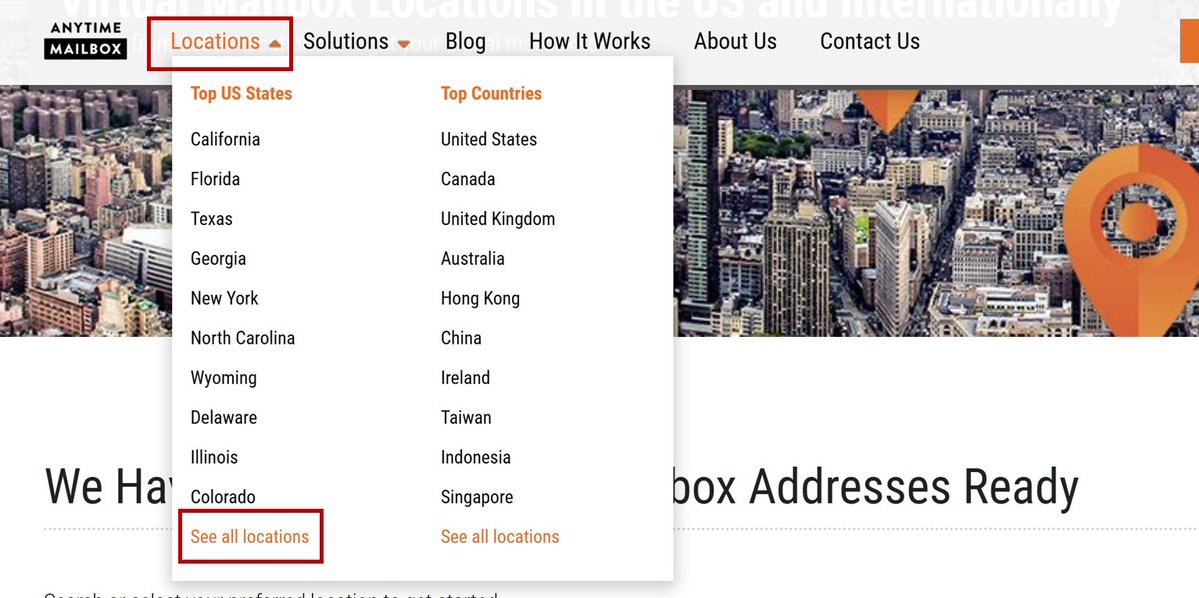The image size is (1199, 598).
Task: Pick Hong Kong from the countries list
Action: click(x=480, y=298)
